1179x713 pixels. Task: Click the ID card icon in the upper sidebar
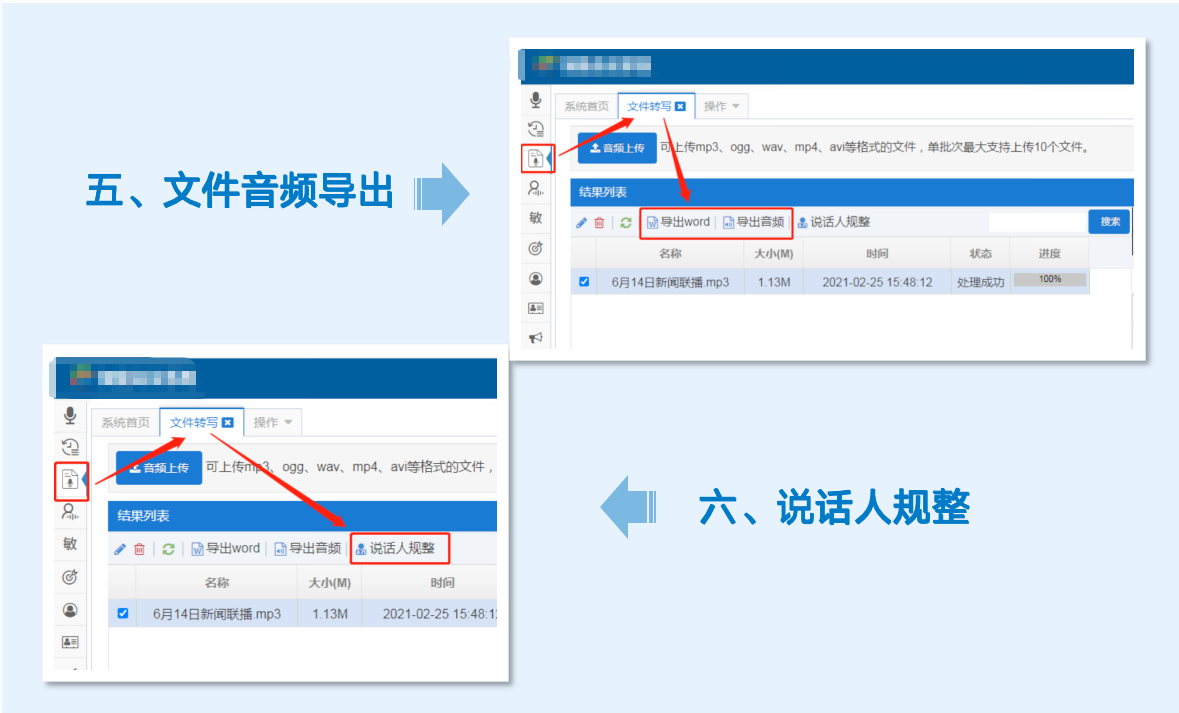[x=536, y=309]
